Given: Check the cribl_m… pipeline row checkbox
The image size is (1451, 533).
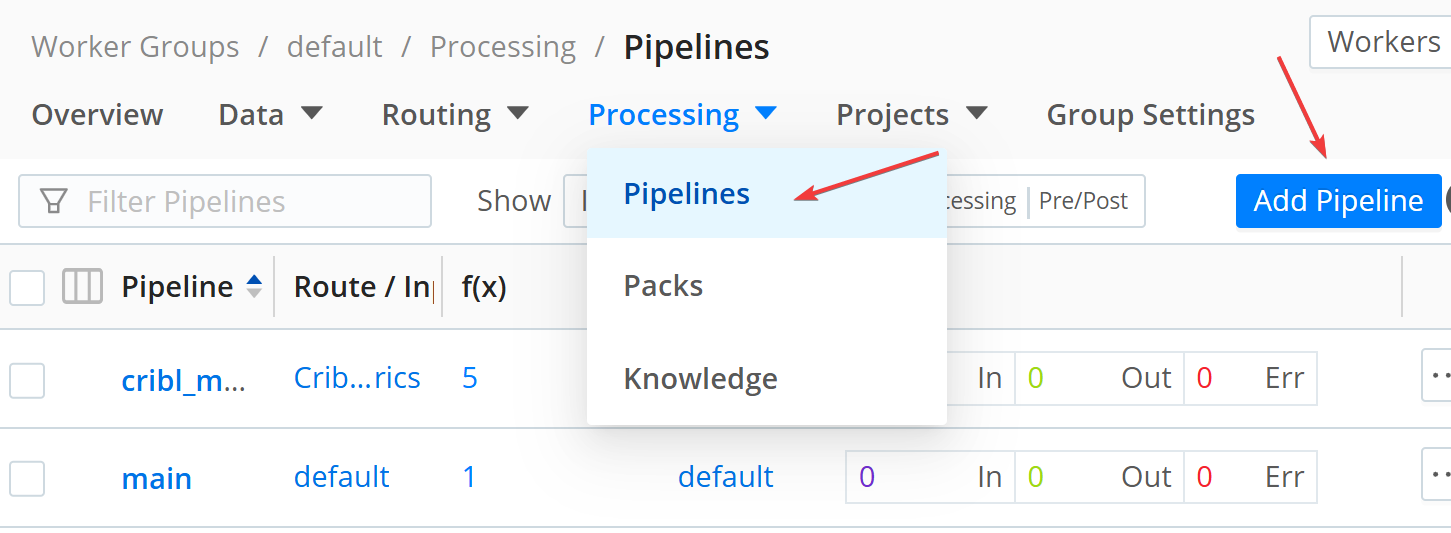Looking at the screenshot, I should click(27, 380).
